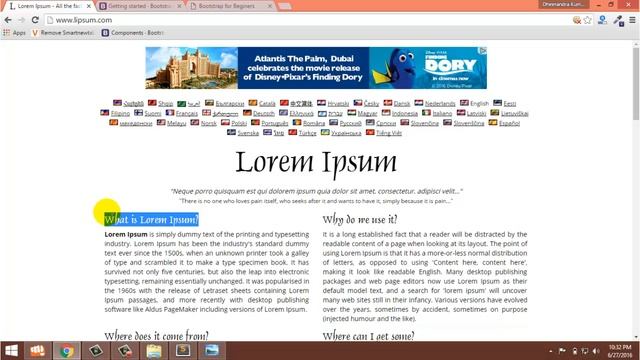Open the orange app next to Start
640x360 pixels.
37,351
